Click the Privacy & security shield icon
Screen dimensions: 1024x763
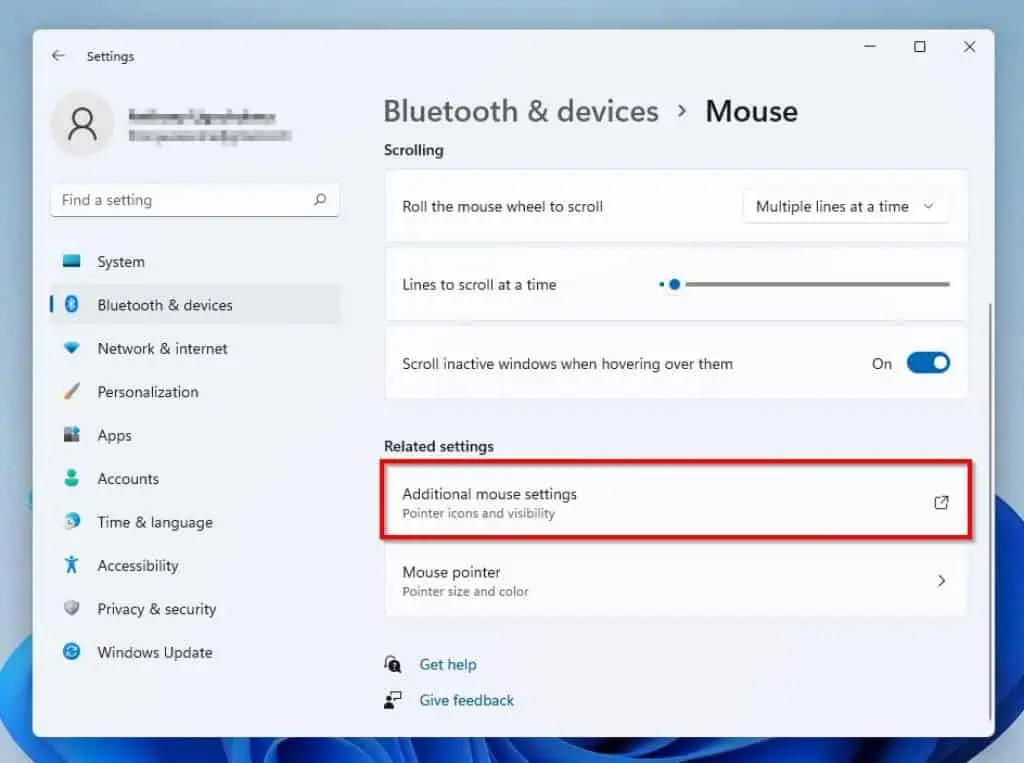point(71,608)
